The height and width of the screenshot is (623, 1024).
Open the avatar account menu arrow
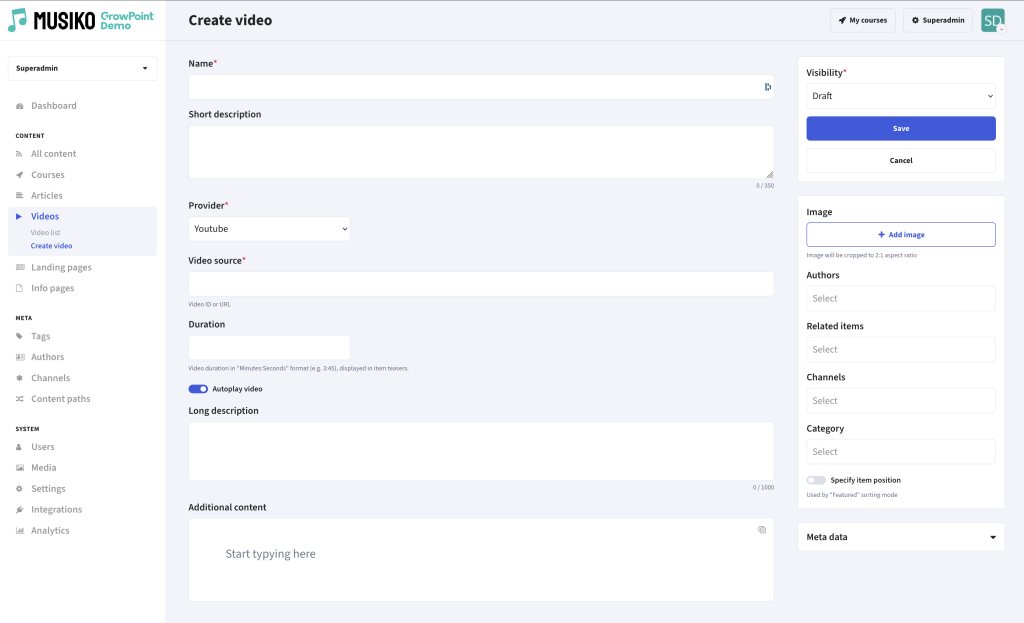[1001, 29]
